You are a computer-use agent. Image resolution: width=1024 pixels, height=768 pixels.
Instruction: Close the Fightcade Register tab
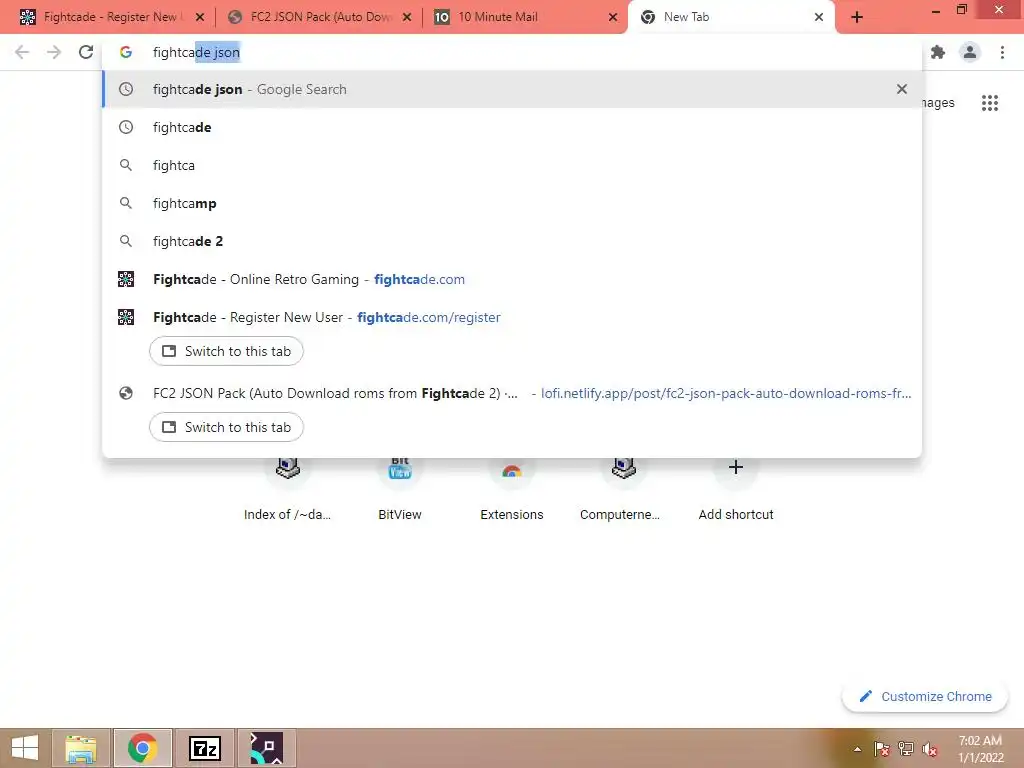point(200,18)
